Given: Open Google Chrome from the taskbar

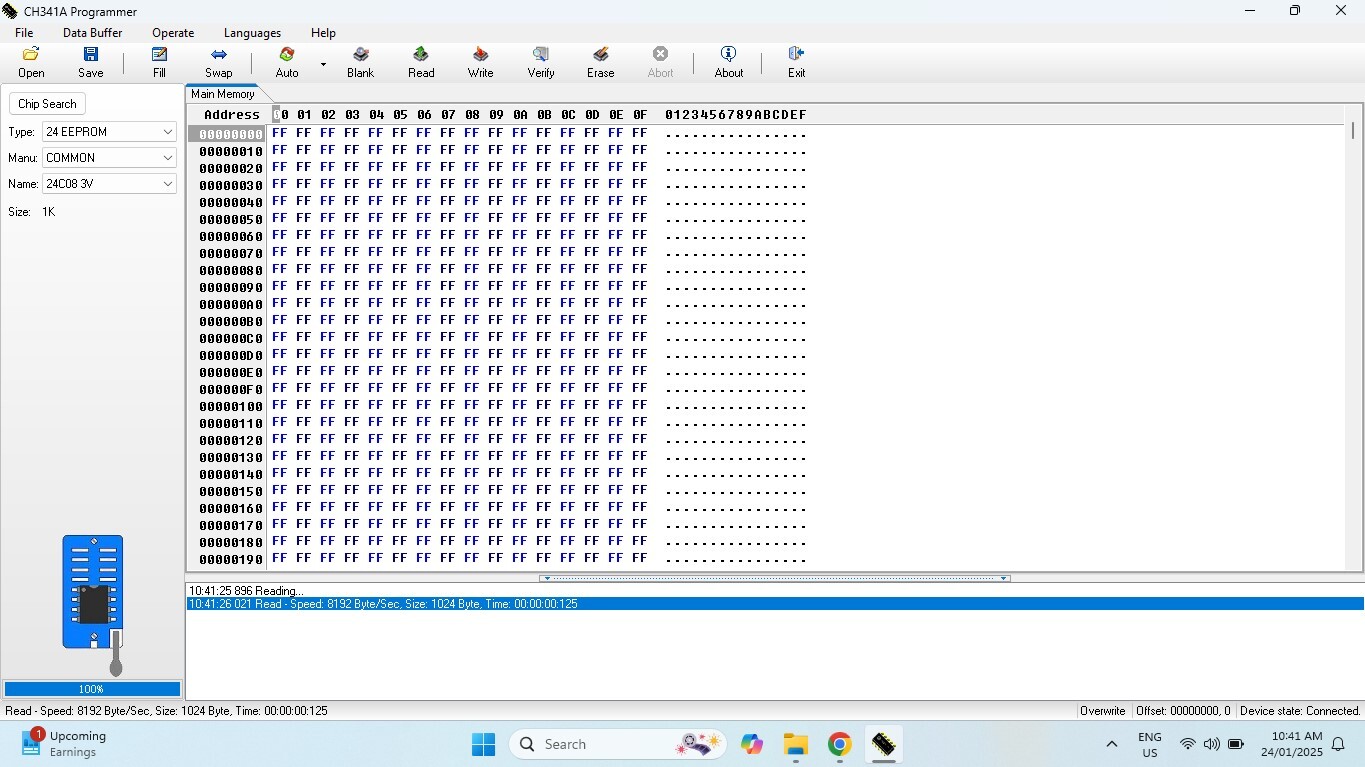Looking at the screenshot, I should tap(839, 744).
